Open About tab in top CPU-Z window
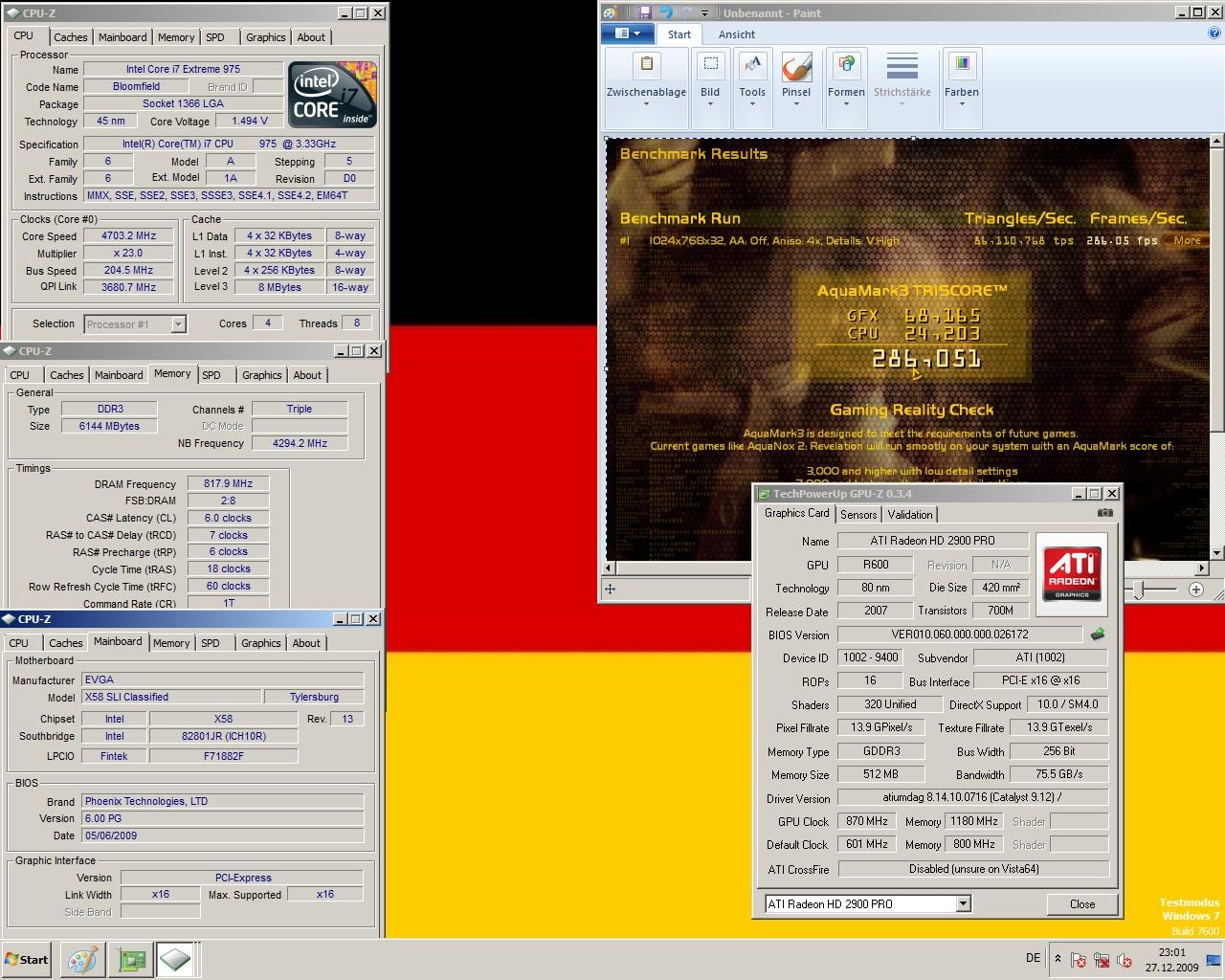This screenshot has height=980, width=1225. [311, 37]
